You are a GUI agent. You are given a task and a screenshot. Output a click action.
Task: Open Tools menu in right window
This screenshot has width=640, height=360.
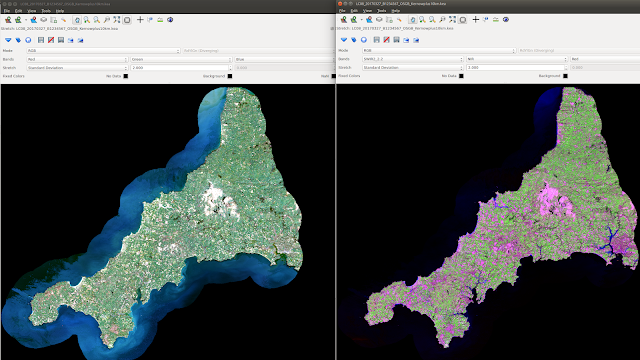[381, 11]
